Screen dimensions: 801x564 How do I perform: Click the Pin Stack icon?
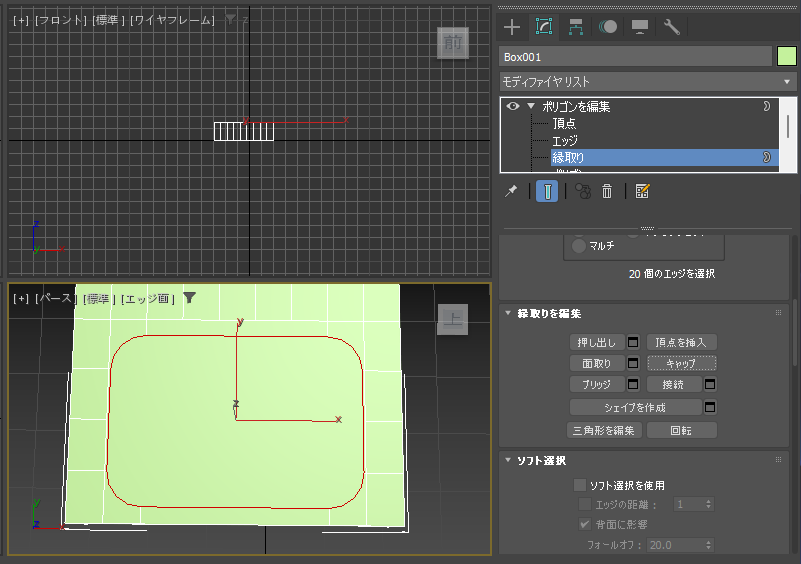pos(511,192)
